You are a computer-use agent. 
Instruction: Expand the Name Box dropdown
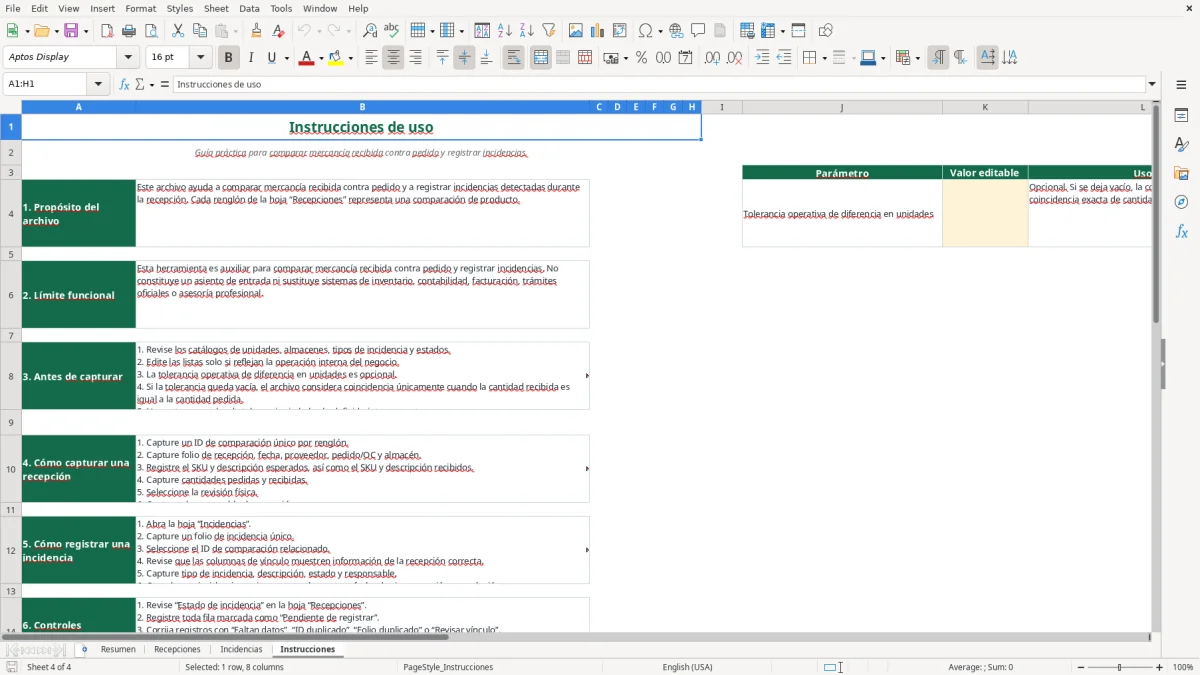[x=98, y=84]
